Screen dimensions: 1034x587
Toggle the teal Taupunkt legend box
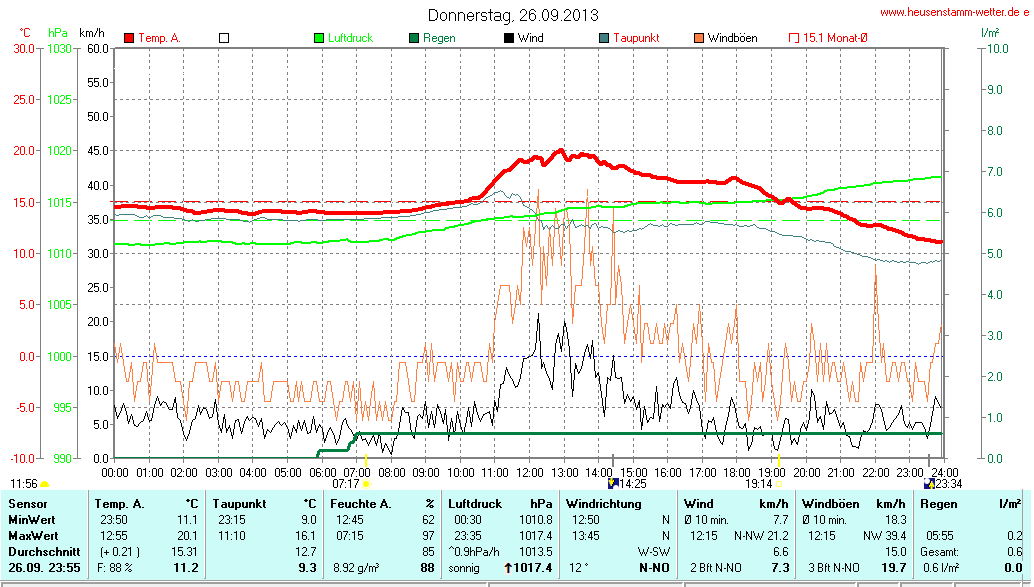604,38
